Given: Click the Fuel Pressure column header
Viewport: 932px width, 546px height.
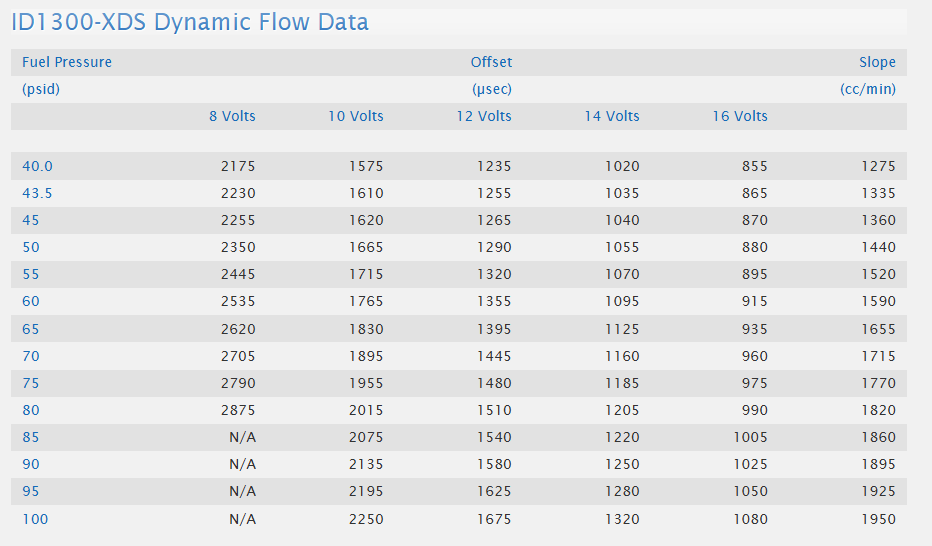Looking at the screenshot, I should (67, 62).
